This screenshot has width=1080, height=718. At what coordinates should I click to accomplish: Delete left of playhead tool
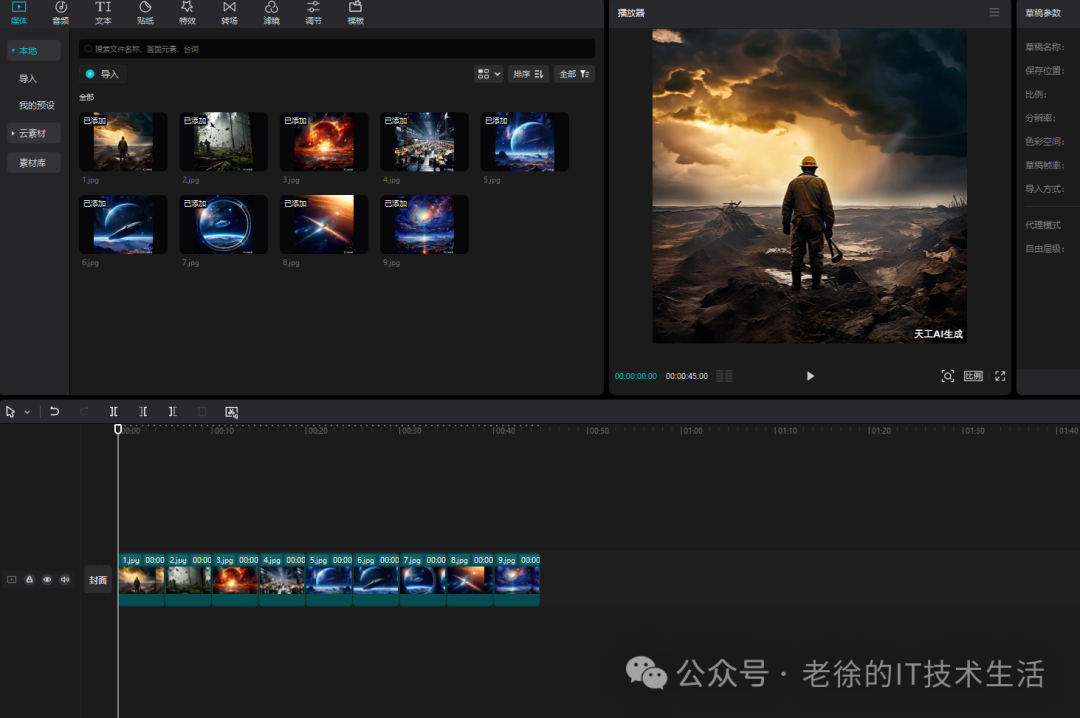coord(143,411)
